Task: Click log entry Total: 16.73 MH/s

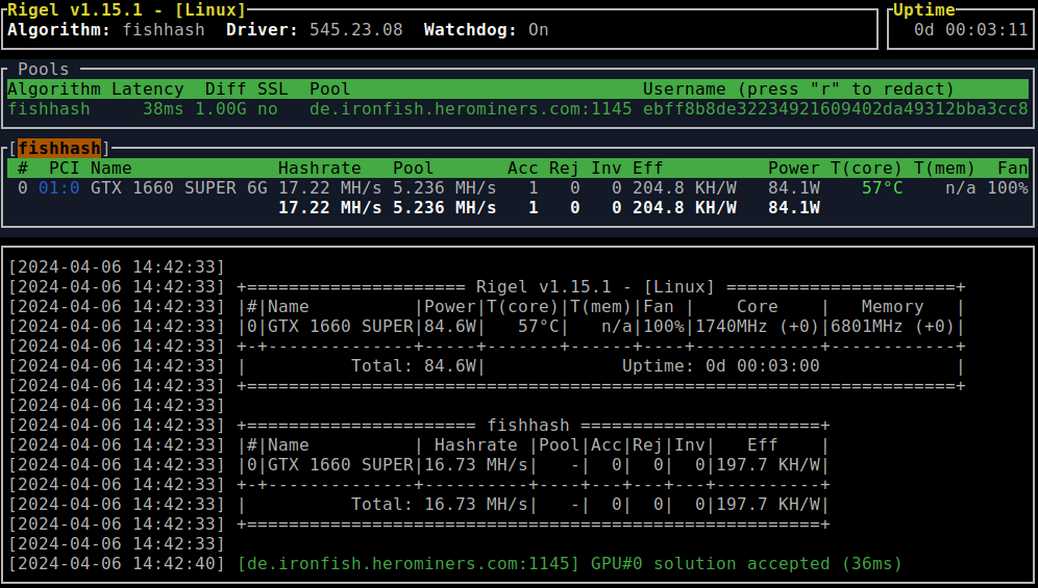Action: click(x=439, y=505)
